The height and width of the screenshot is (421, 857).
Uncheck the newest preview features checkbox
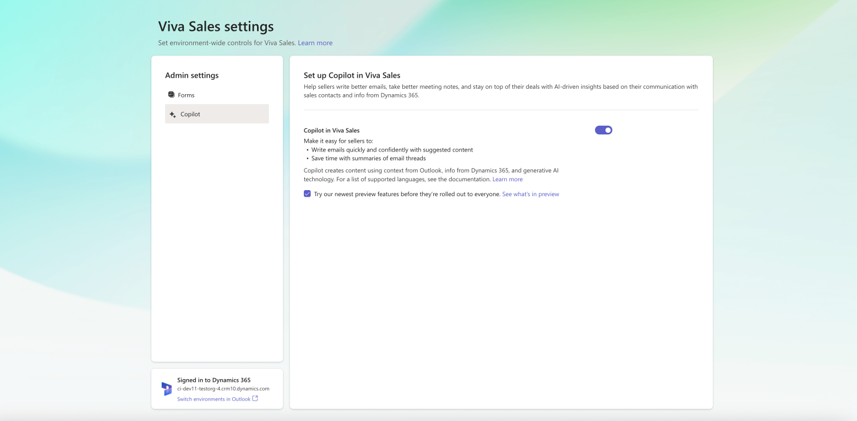[307, 194]
